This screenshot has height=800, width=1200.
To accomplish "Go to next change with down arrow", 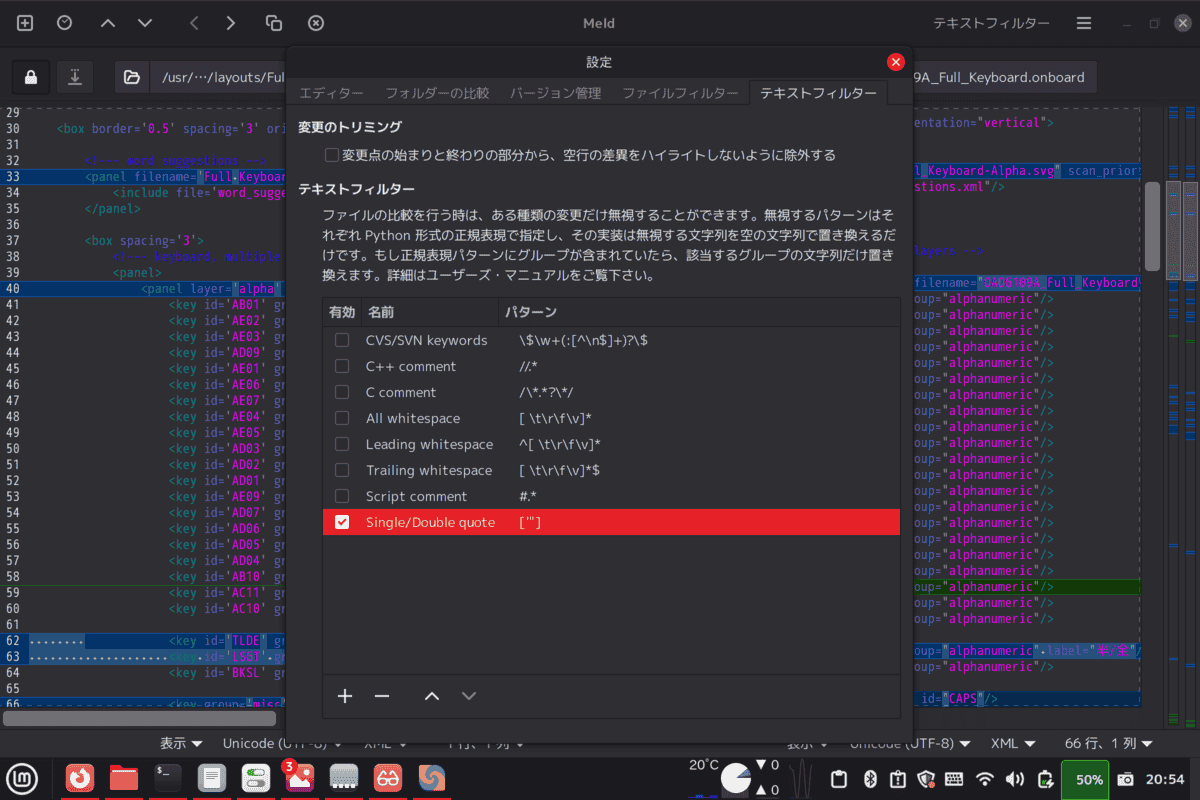I will [145, 23].
